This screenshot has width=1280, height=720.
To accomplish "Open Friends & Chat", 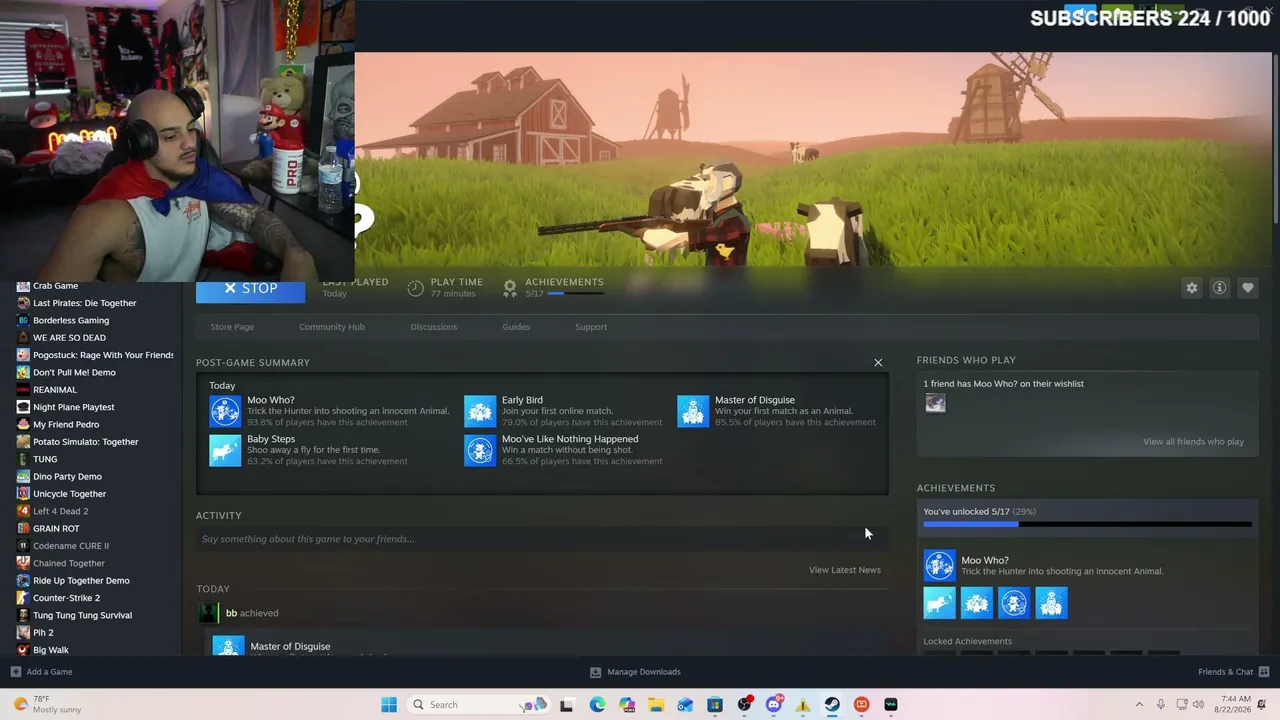I will [x=1234, y=672].
